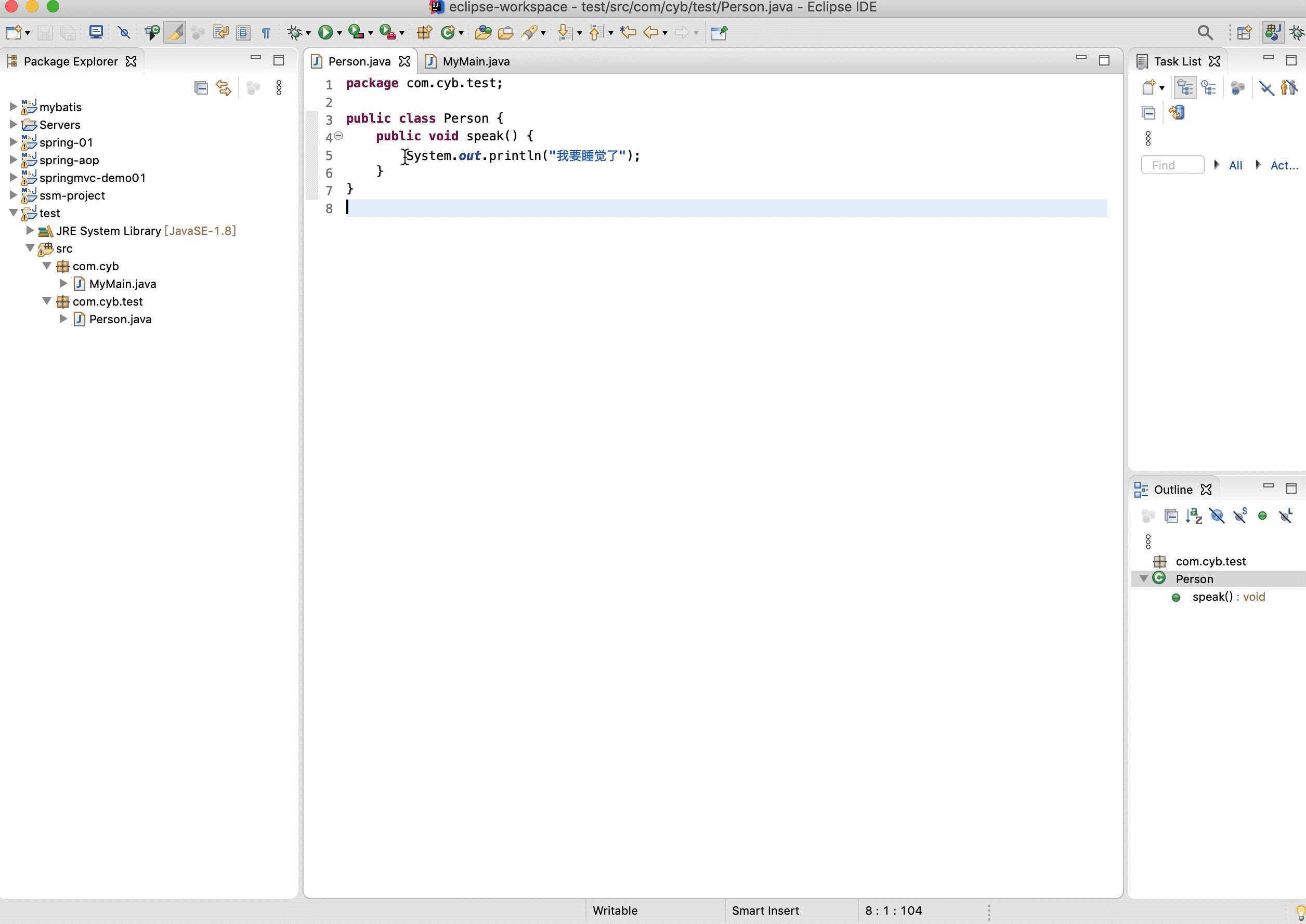
Task: Toggle Hide Completed Tasks in Task List
Action: point(1266,88)
